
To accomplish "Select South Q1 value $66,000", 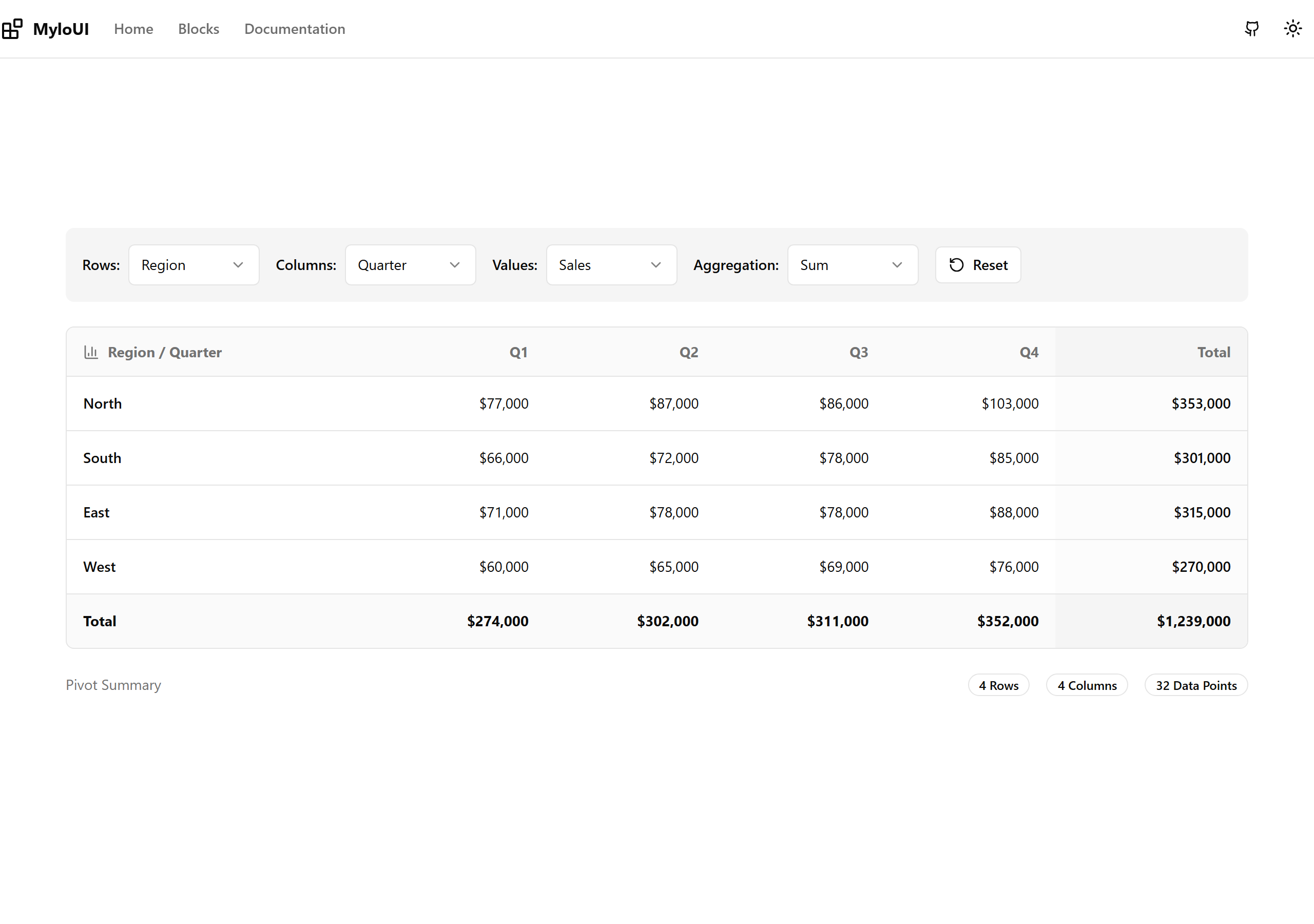I will pos(504,458).
